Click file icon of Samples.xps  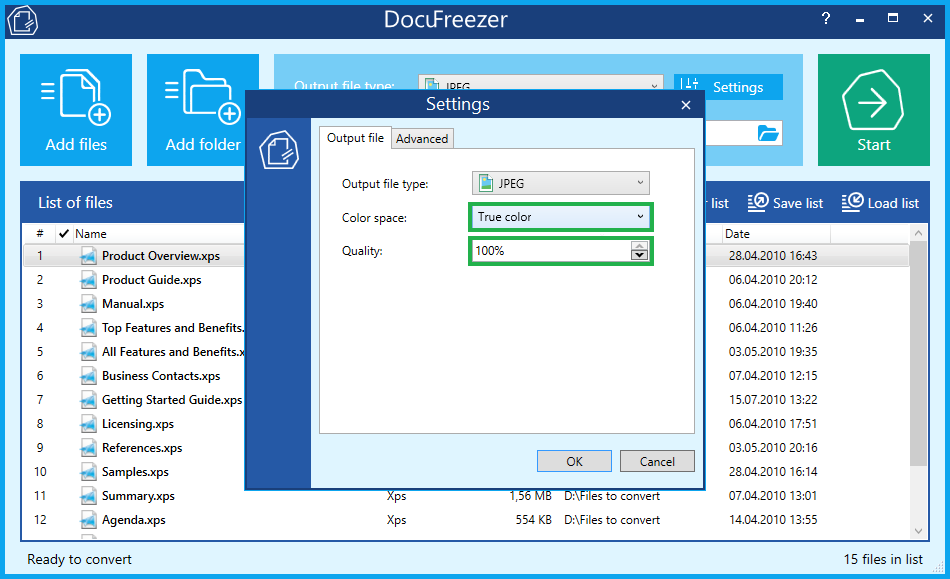[x=88, y=471]
